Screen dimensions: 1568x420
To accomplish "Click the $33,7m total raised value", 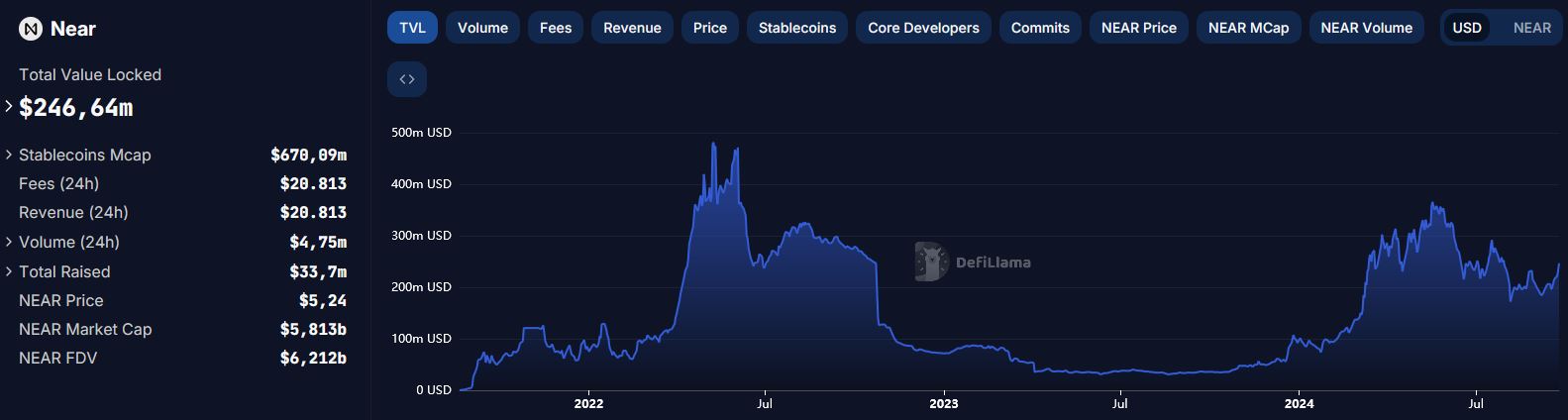I will click(318, 271).
